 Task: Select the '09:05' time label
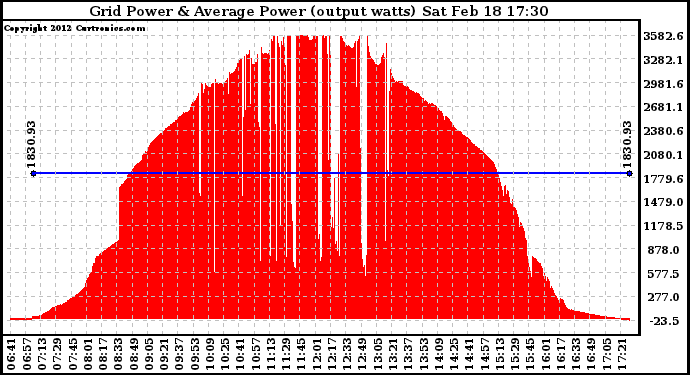(x=149, y=354)
